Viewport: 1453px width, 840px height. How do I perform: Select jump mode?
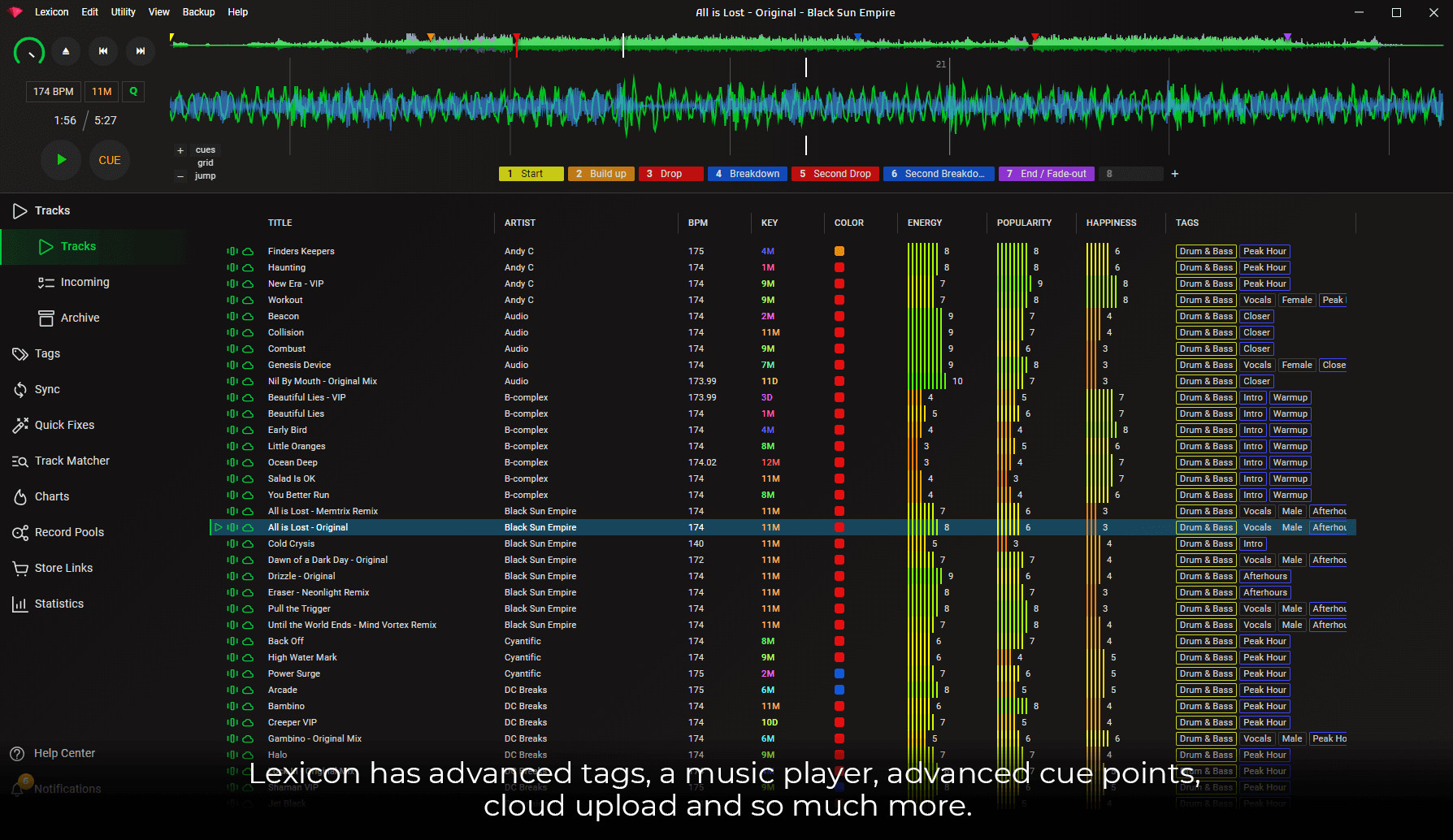(206, 176)
